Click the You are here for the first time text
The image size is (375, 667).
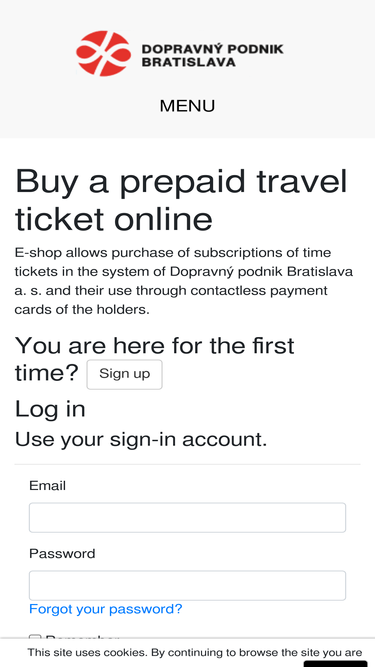154,359
